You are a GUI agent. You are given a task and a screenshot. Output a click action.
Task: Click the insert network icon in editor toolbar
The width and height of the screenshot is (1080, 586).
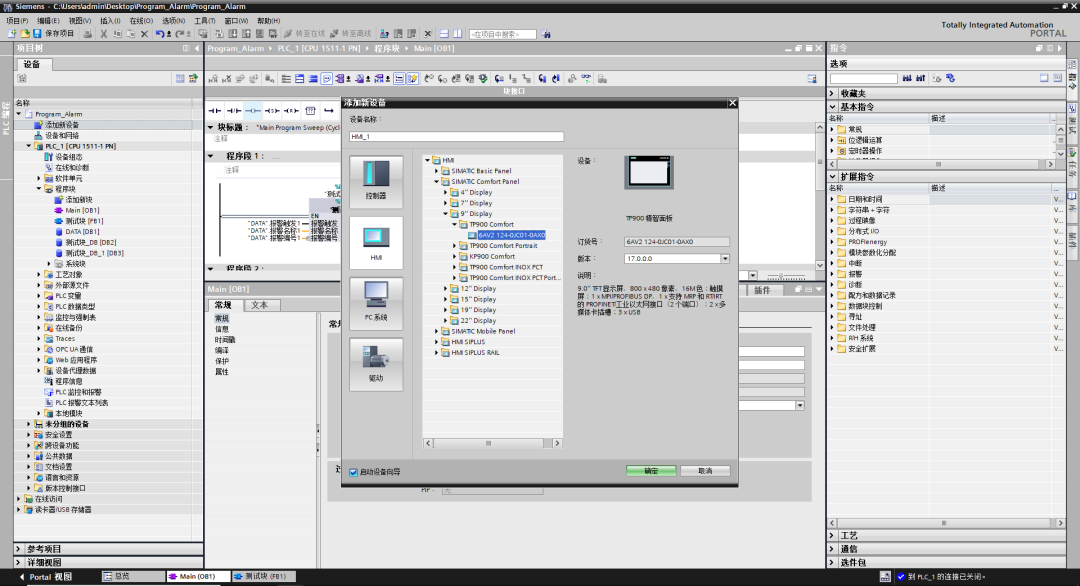click(214, 79)
